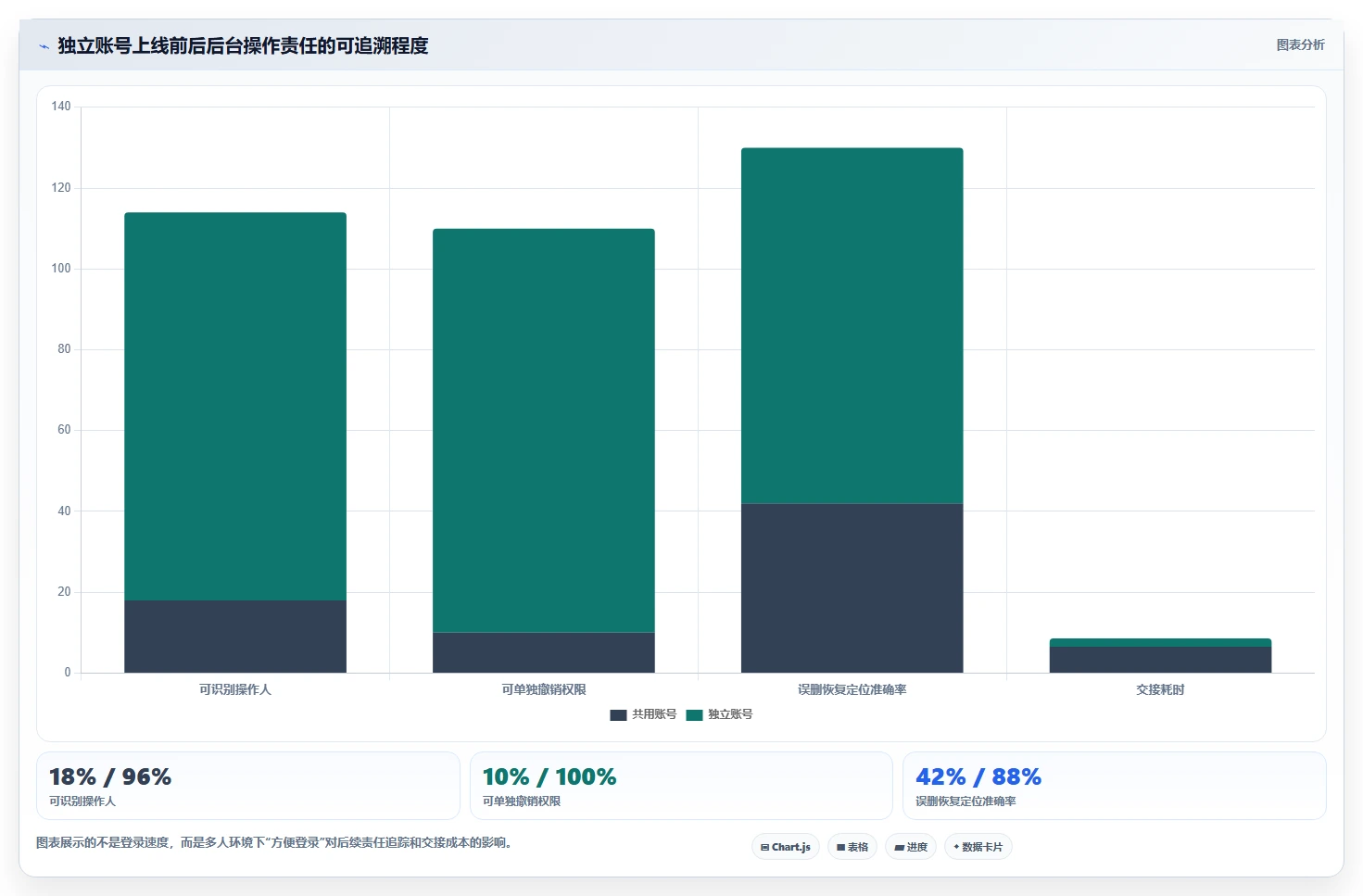Click the 进度 tag

pyautogui.click(x=911, y=847)
